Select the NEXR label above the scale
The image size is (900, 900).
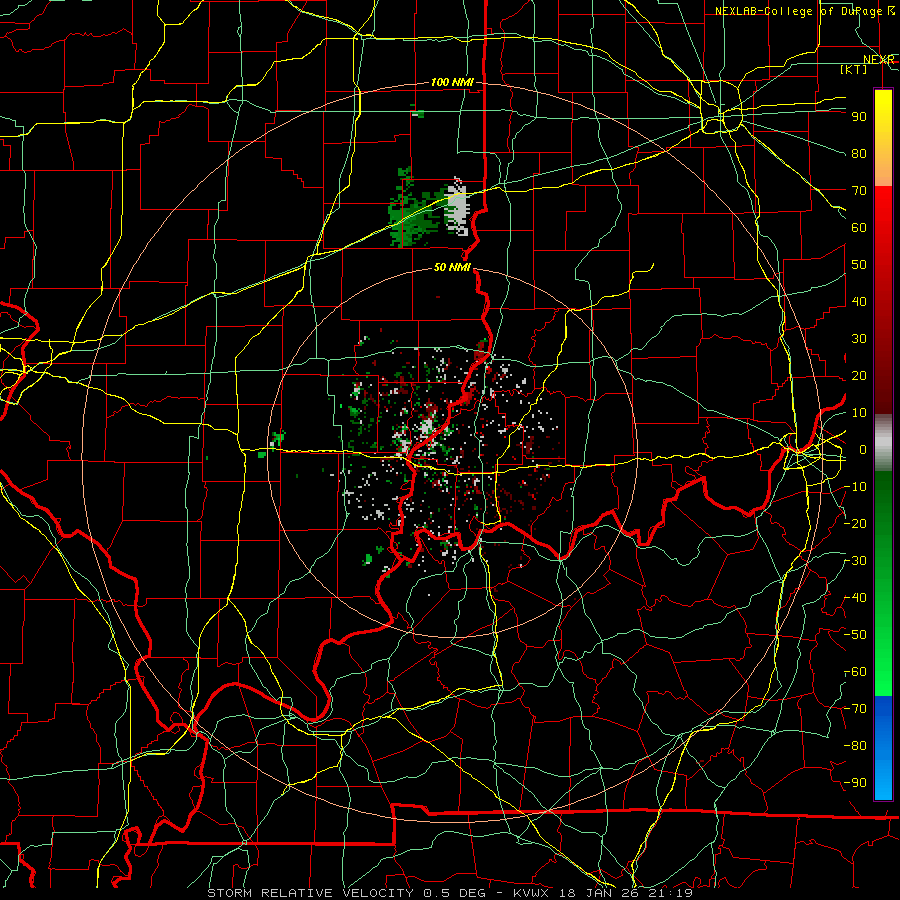point(878,59)
